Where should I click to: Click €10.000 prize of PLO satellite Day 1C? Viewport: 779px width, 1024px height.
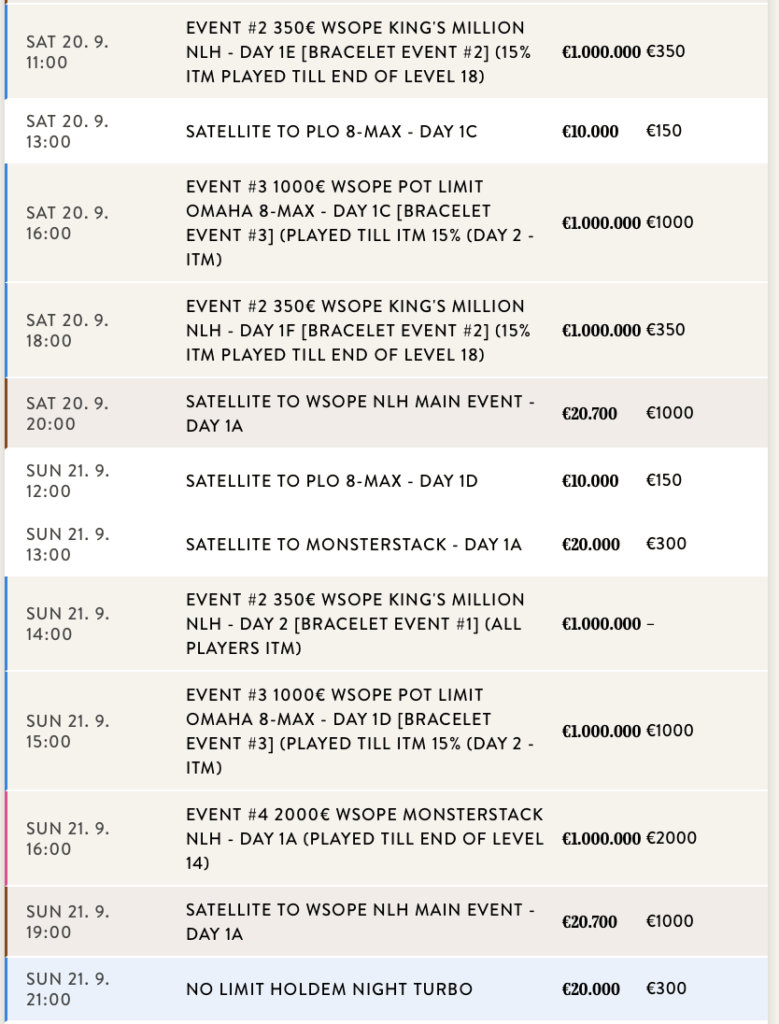(590, 132)
